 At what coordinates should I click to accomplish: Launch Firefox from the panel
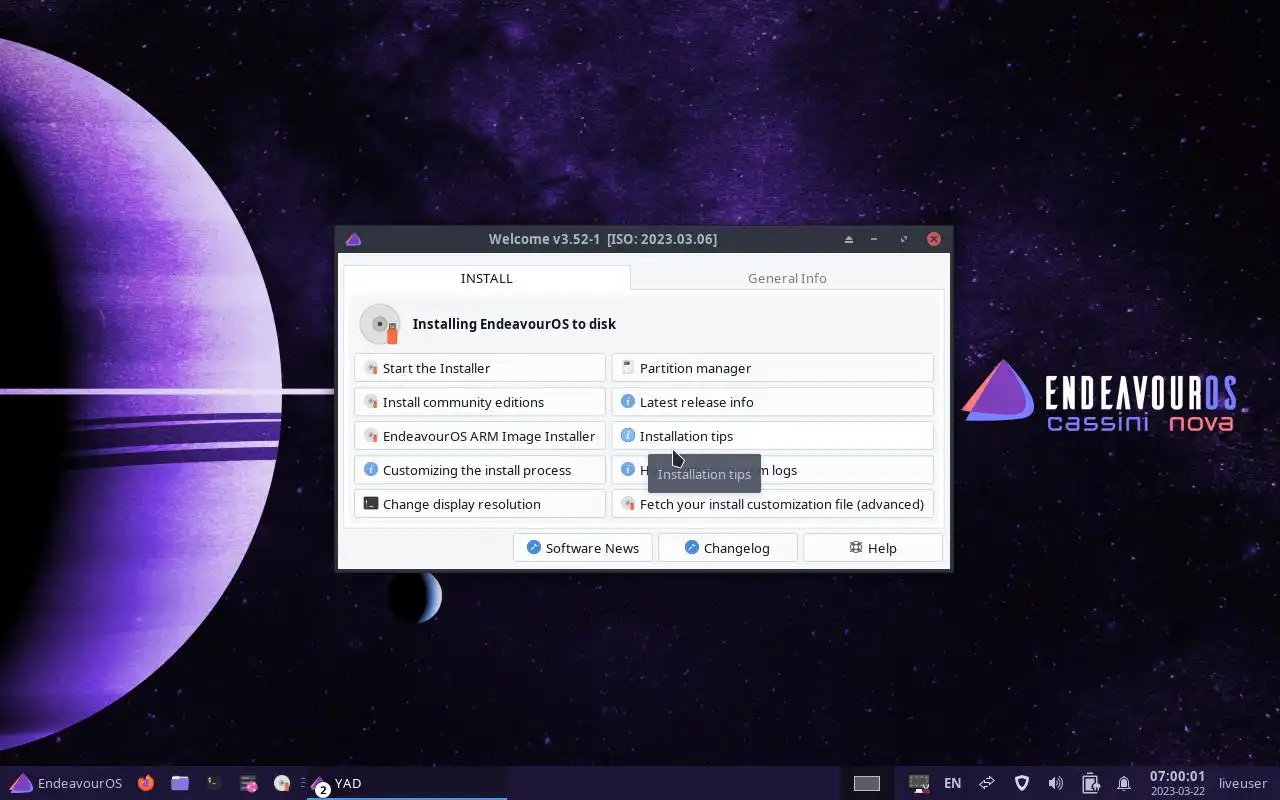click(x=146, y=783)
